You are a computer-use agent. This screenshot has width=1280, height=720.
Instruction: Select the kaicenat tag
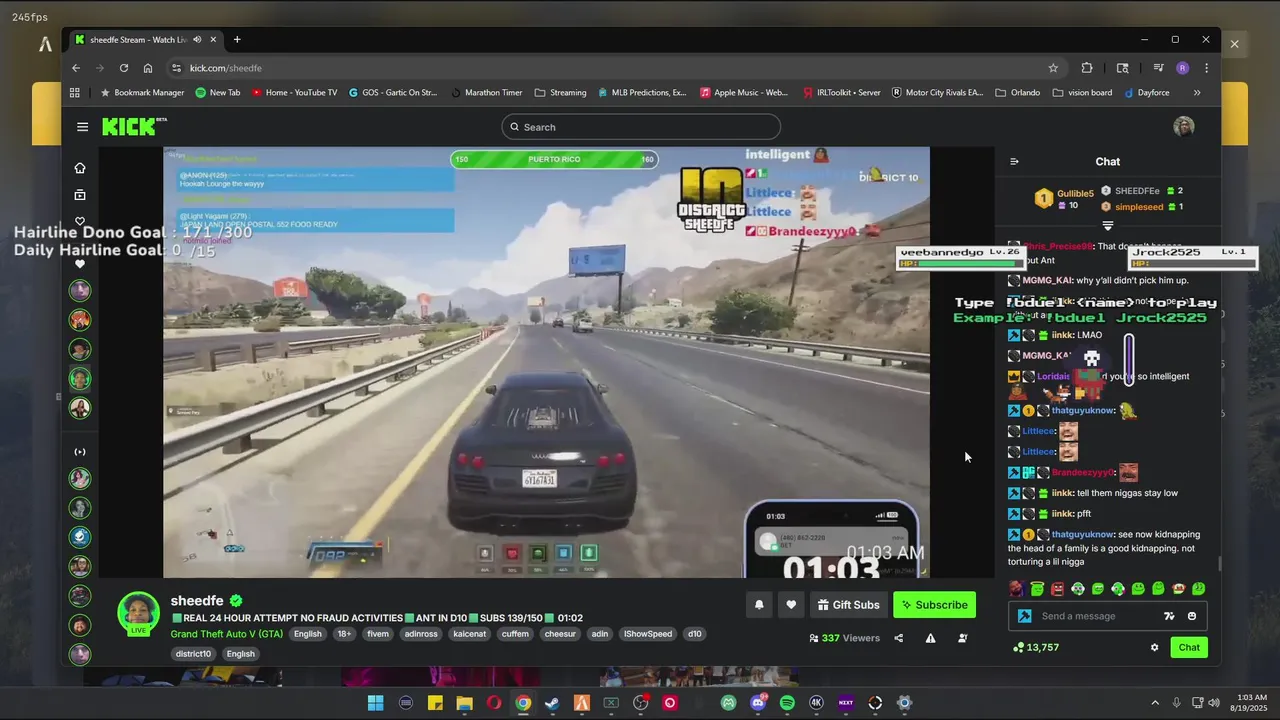coord(470,634)
